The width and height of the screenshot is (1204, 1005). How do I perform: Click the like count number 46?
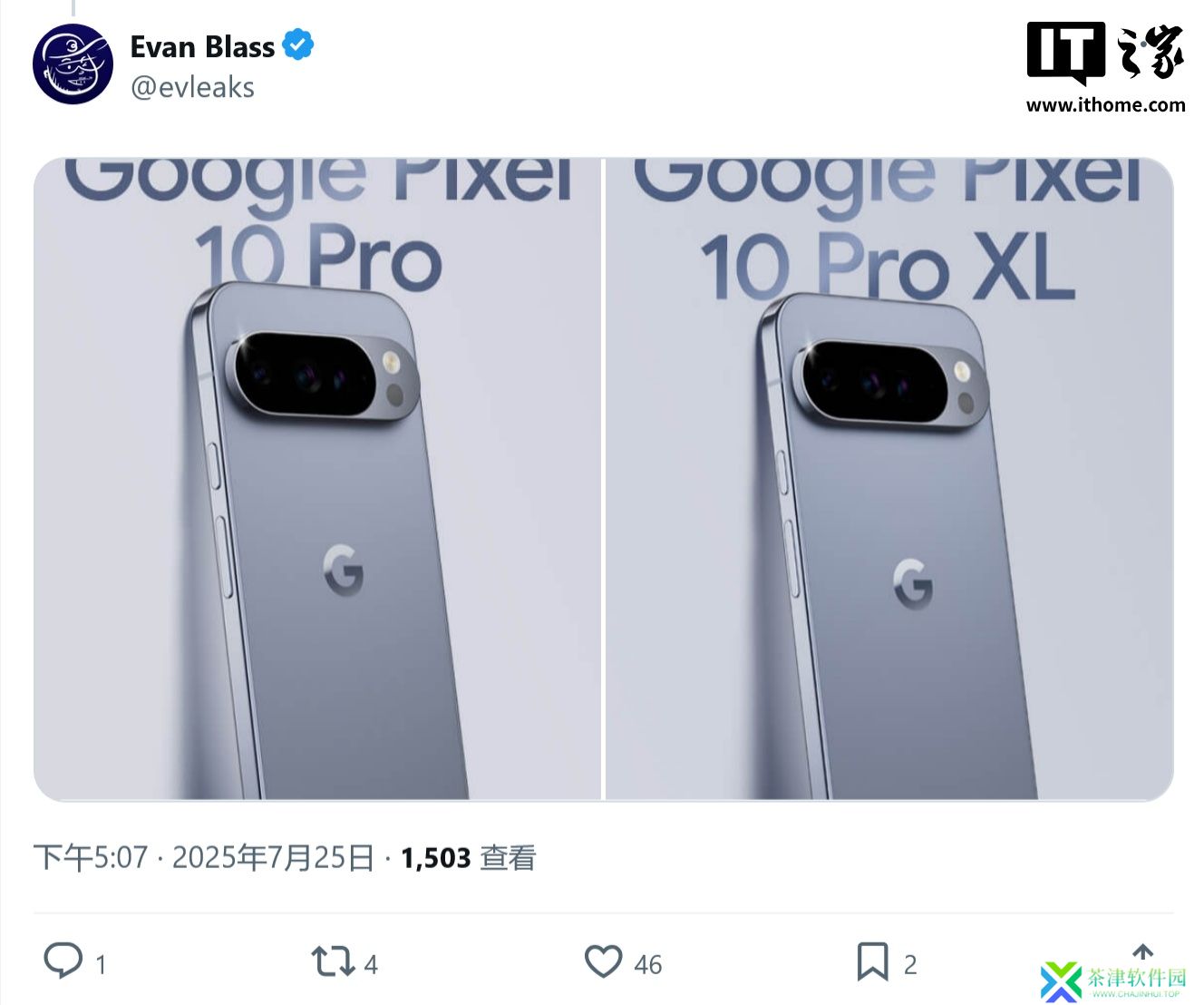tap(648, 964)
